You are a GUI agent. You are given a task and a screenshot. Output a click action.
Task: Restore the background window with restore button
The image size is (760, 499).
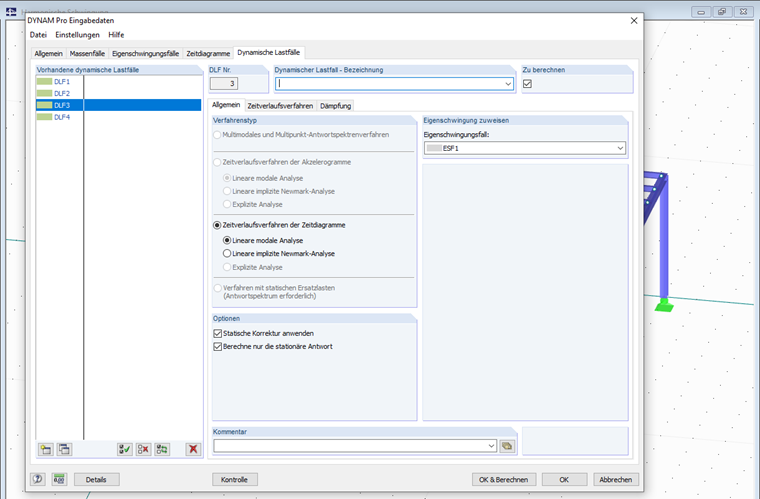pyautogui.click(x=722, y=12)
